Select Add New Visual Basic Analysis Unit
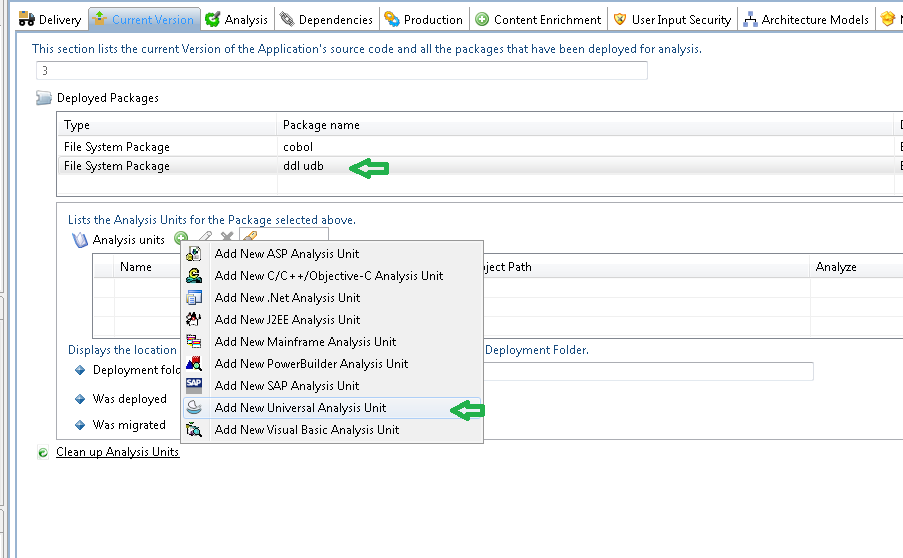 click(306, 430)
